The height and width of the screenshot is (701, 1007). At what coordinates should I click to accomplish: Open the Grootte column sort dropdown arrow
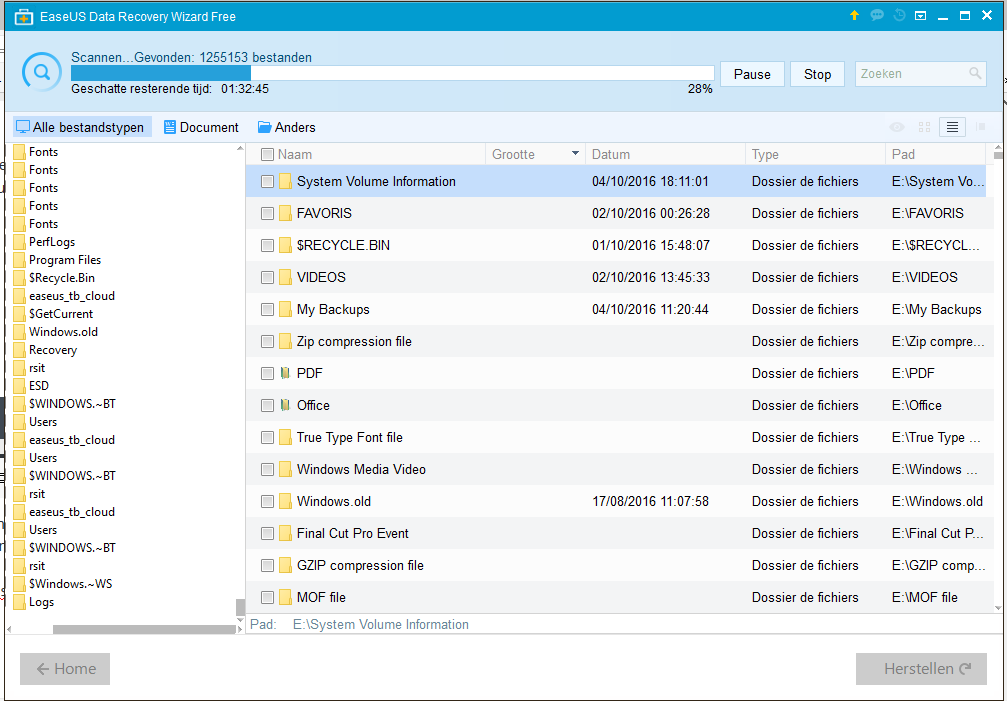[575, 154]
